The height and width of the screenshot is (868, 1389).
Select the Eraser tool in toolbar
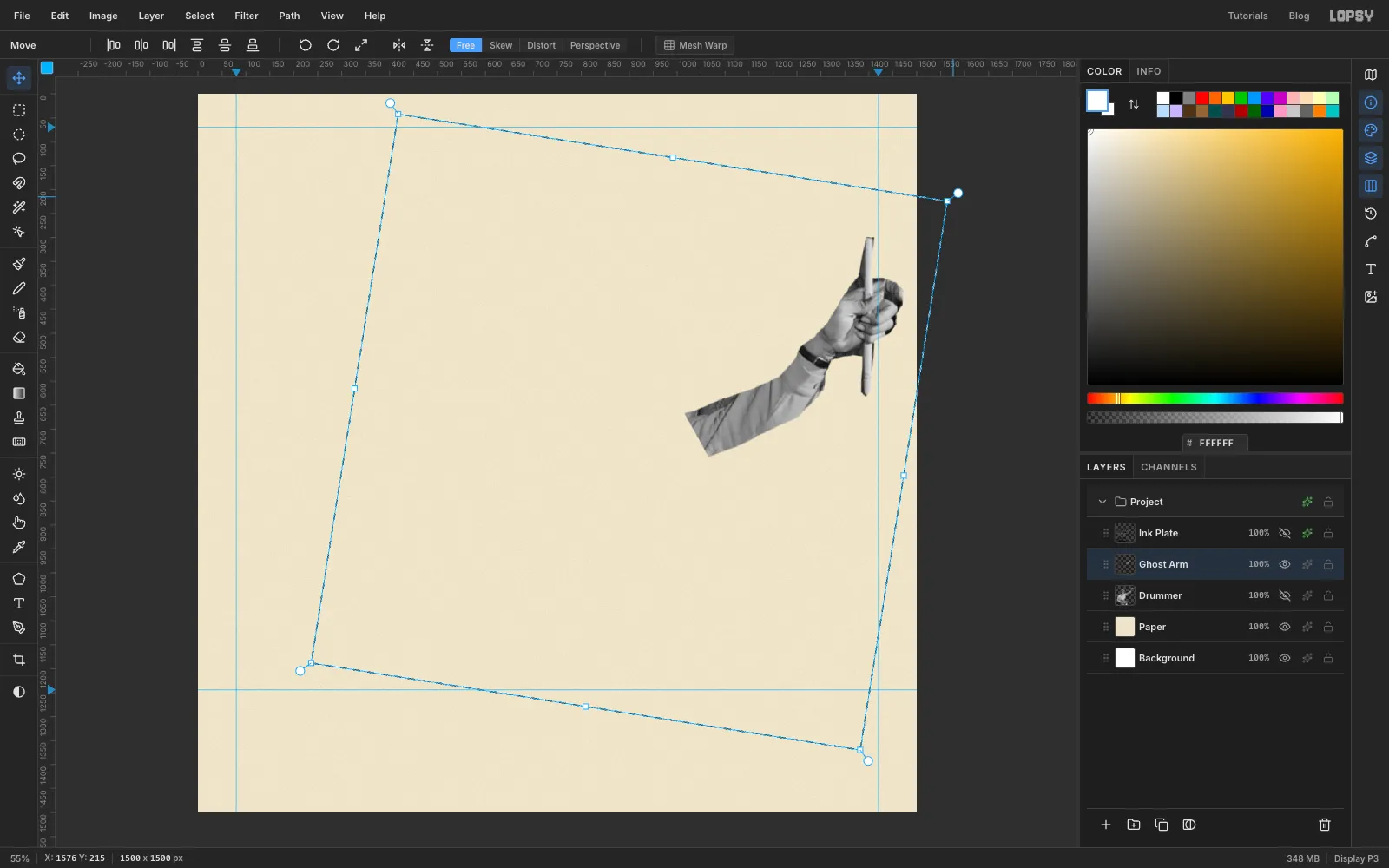[19, 338]
